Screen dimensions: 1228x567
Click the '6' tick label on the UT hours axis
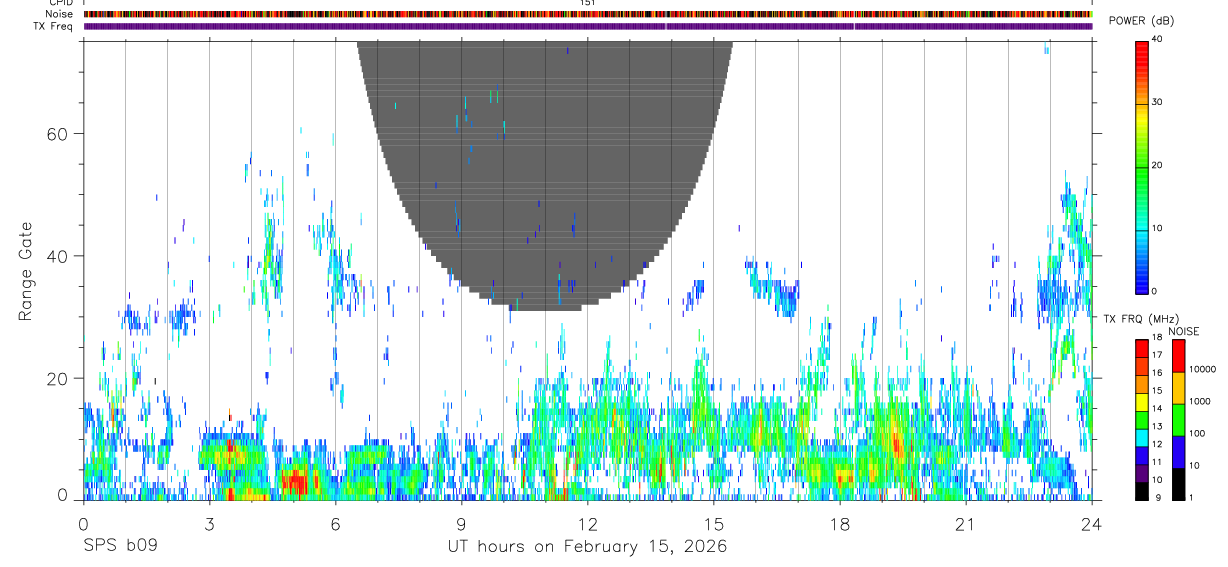[335, 523]
